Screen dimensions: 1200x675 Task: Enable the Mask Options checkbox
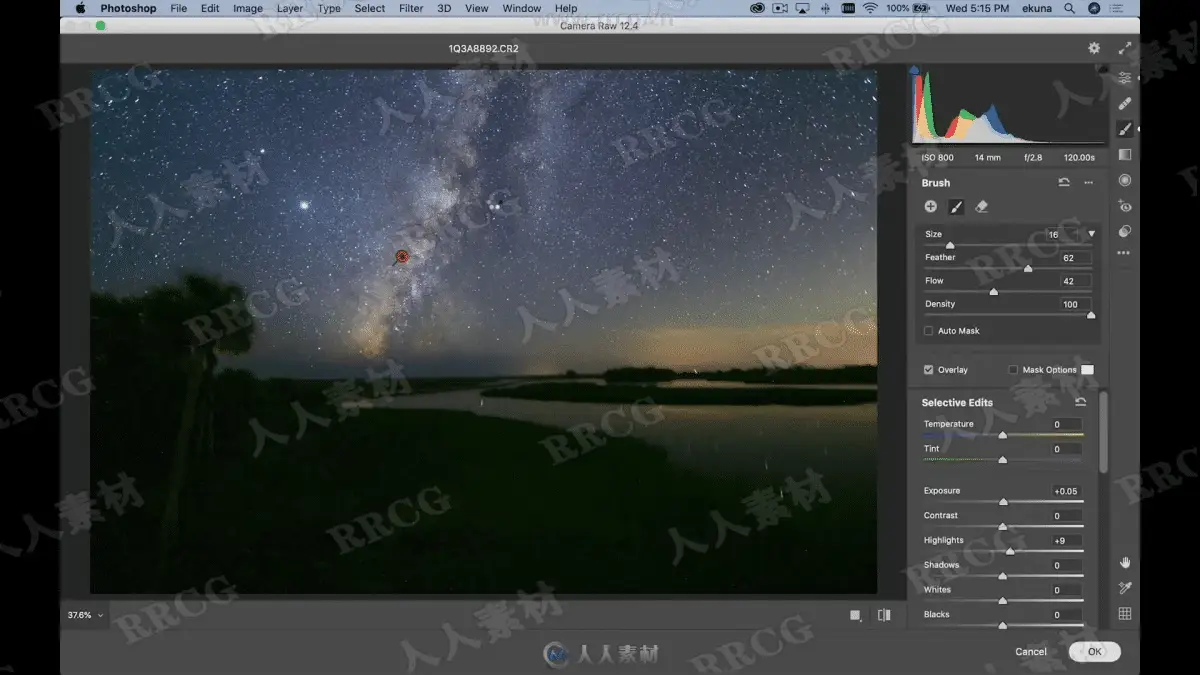tap(1013, 370)
